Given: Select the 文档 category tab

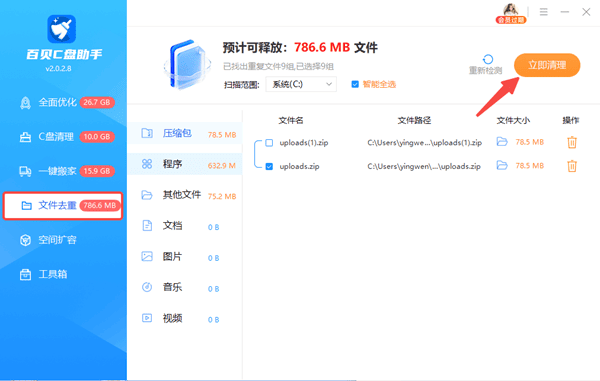Looking at the screenshot, I should click(185, 226).
